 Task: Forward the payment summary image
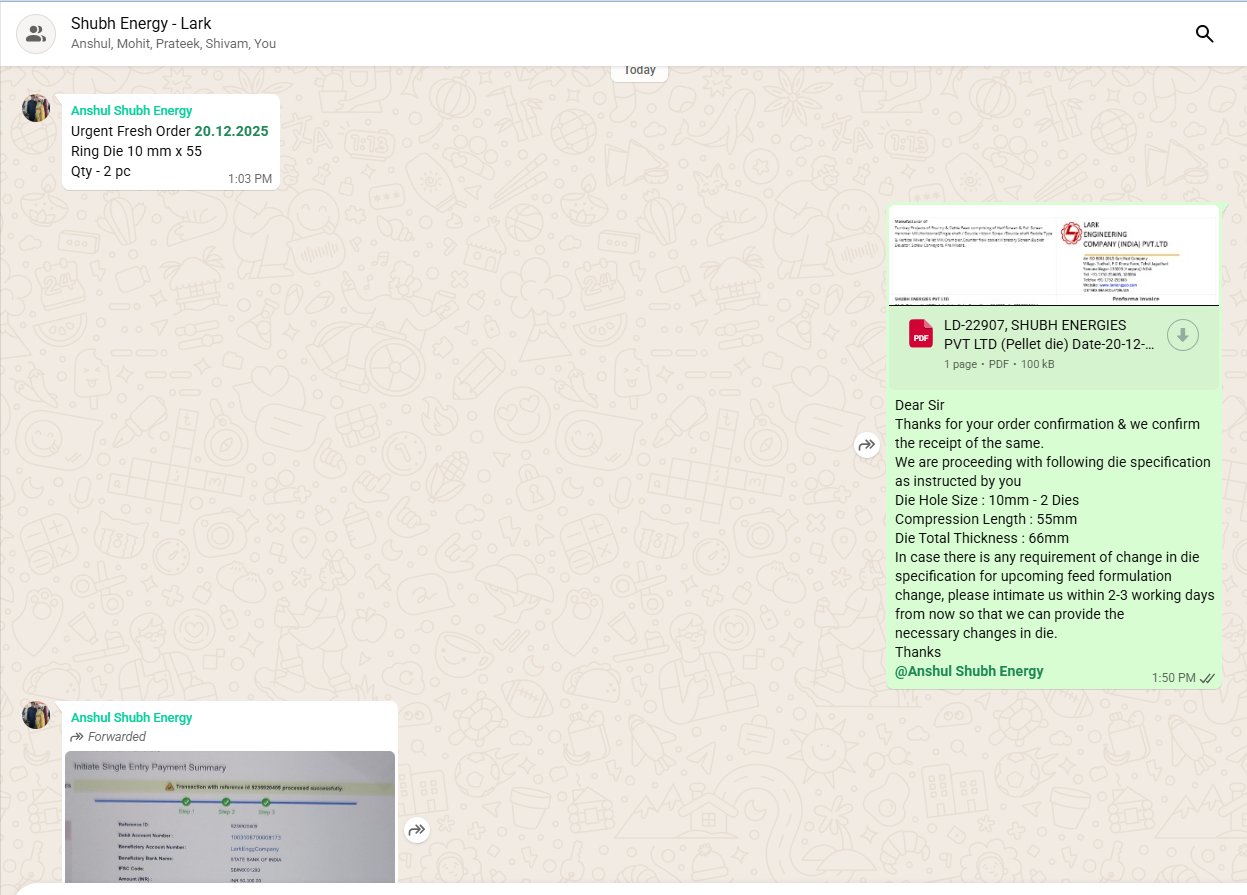tap(417, 830)
